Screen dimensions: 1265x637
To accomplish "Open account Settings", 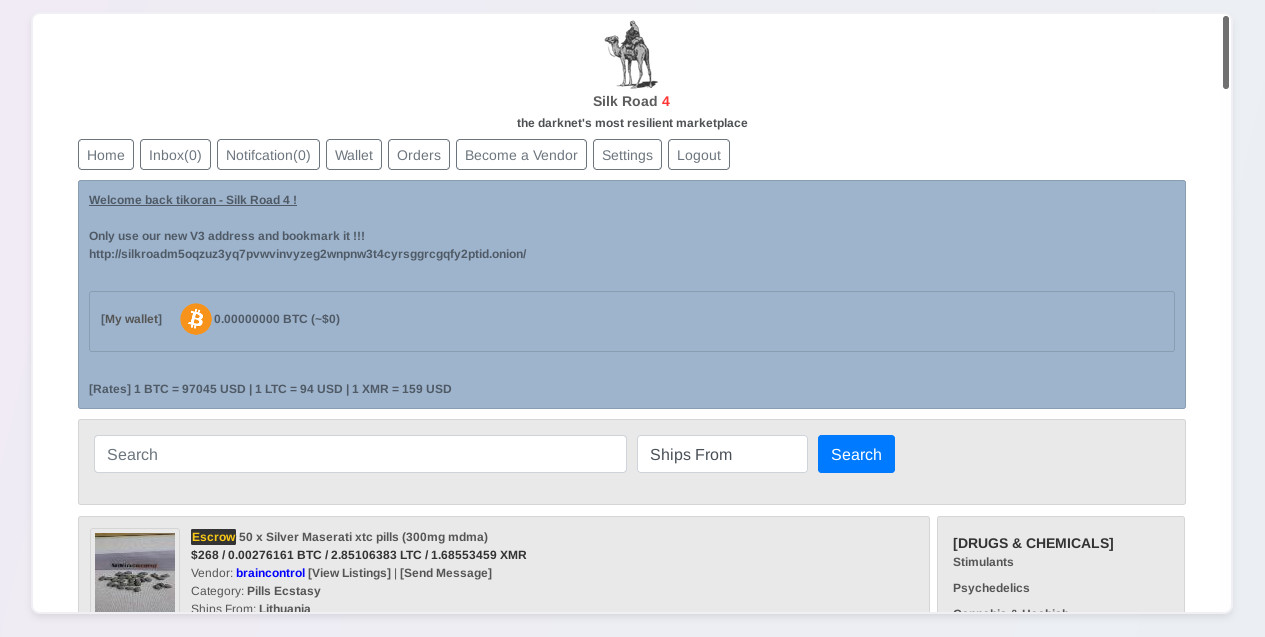I will 627,155.
